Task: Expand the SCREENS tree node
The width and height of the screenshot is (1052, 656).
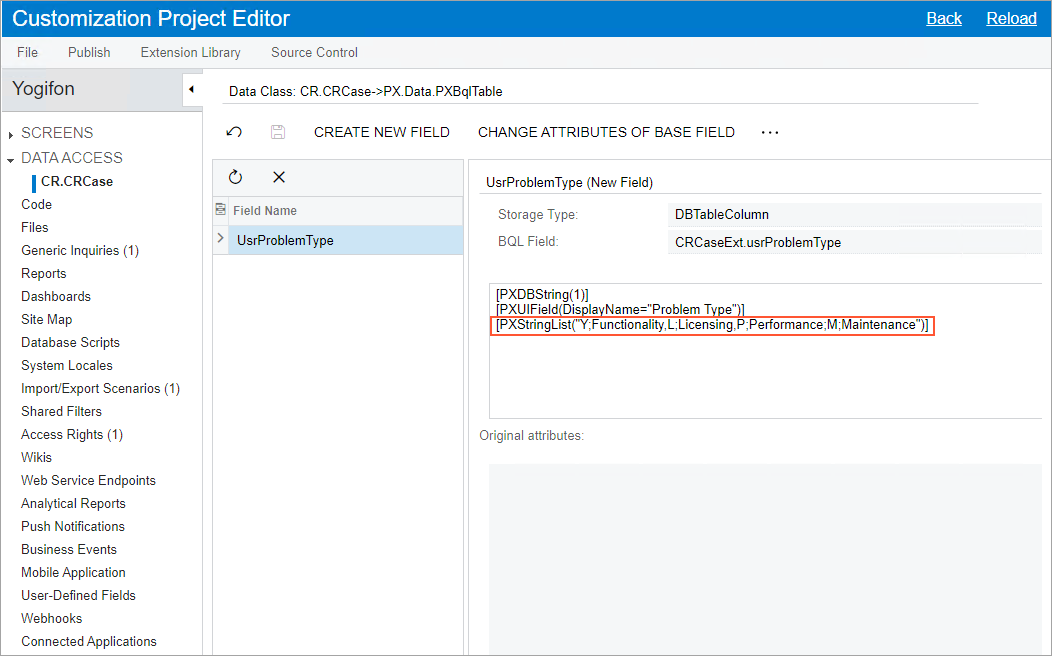Action: tap(11, 134)
